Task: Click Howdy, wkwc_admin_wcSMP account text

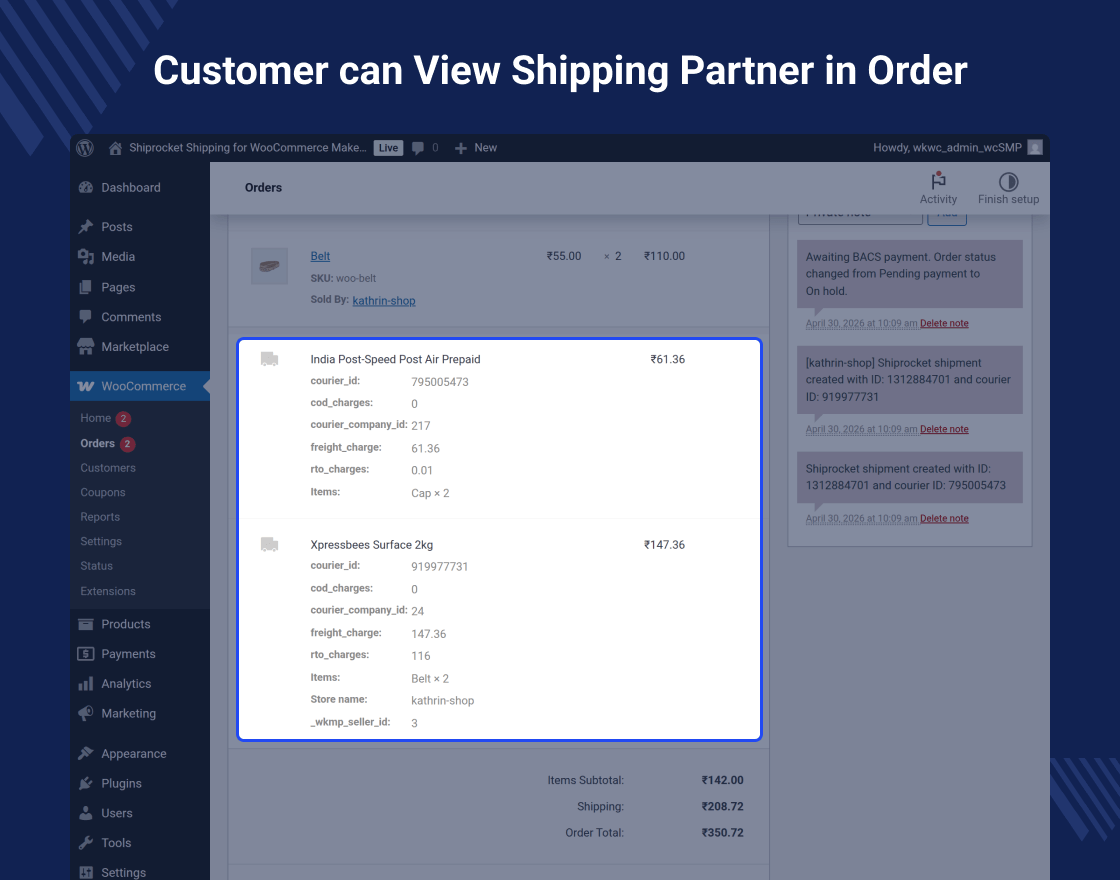Action: pos(947,148)
